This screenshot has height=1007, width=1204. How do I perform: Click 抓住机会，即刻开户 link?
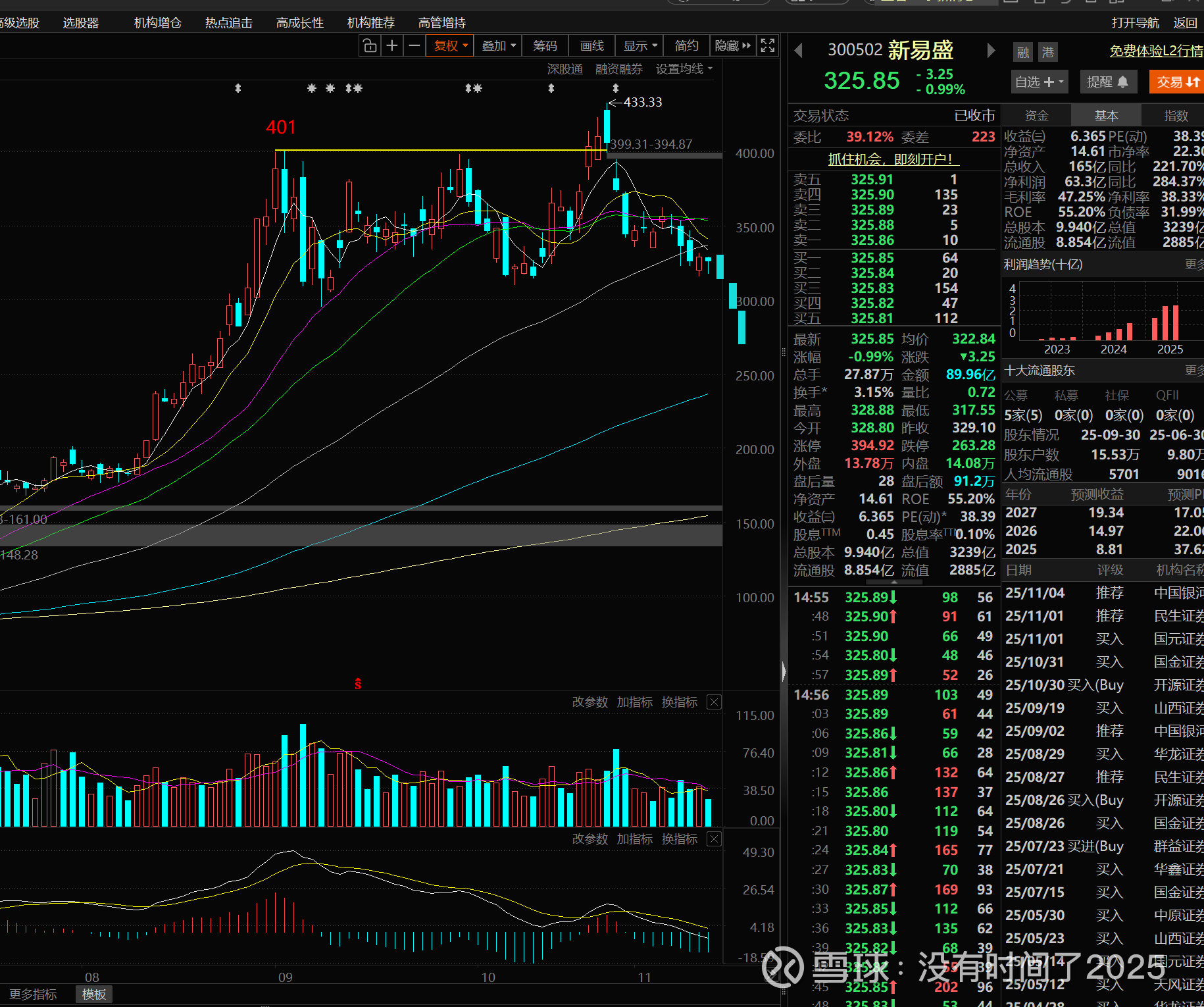click(893, 159)
